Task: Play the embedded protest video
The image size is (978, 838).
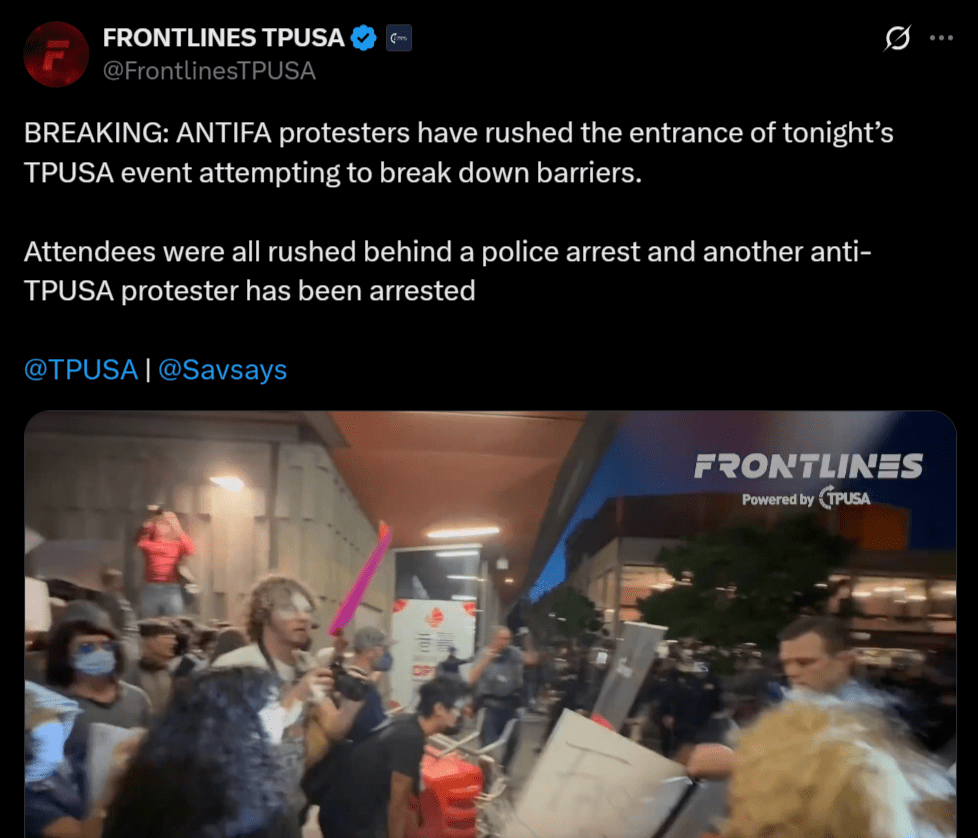Action: (490, 624)
